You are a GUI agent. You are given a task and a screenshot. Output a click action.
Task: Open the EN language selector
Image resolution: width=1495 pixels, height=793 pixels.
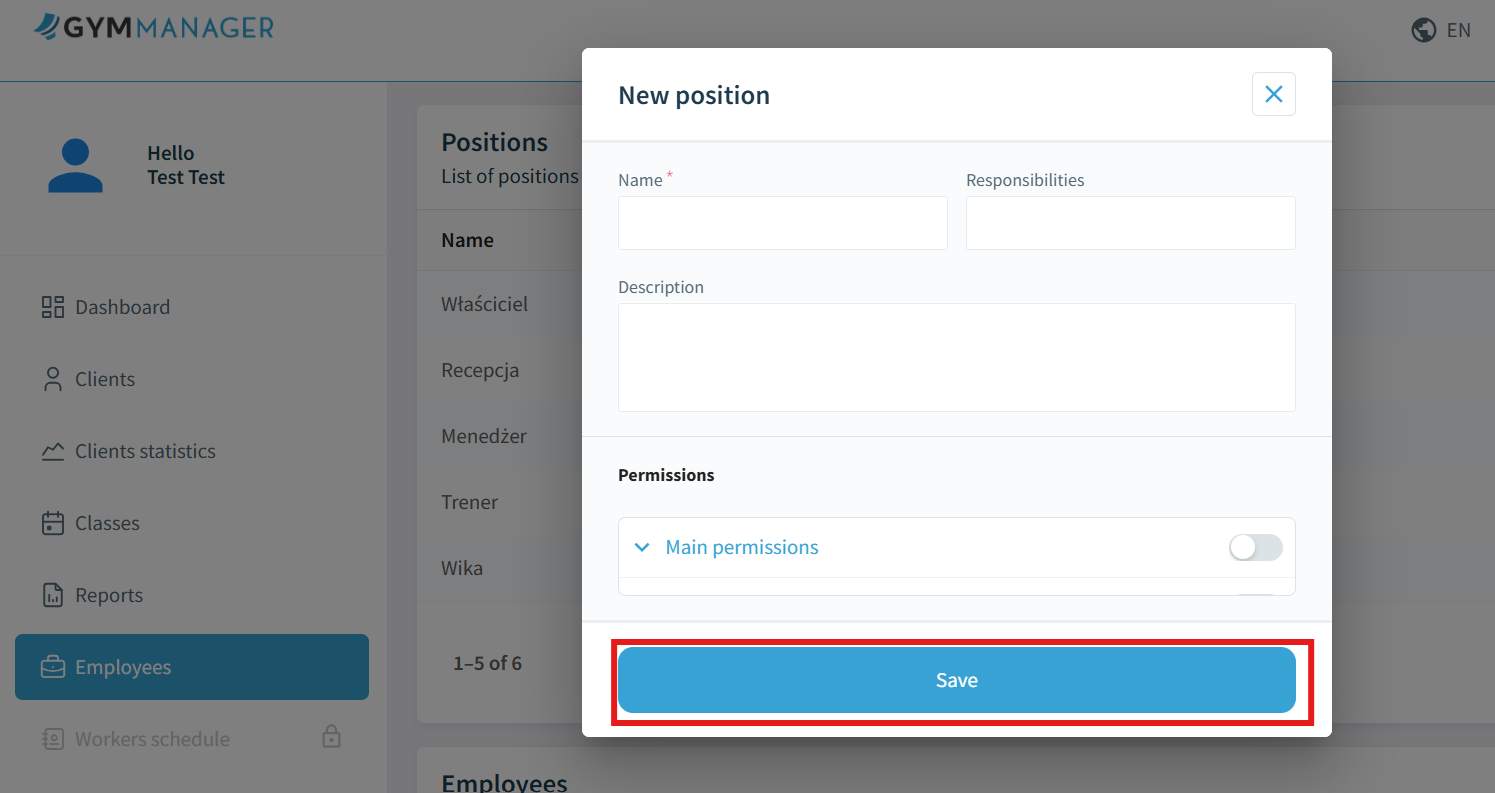click(x=1458, y=30)
